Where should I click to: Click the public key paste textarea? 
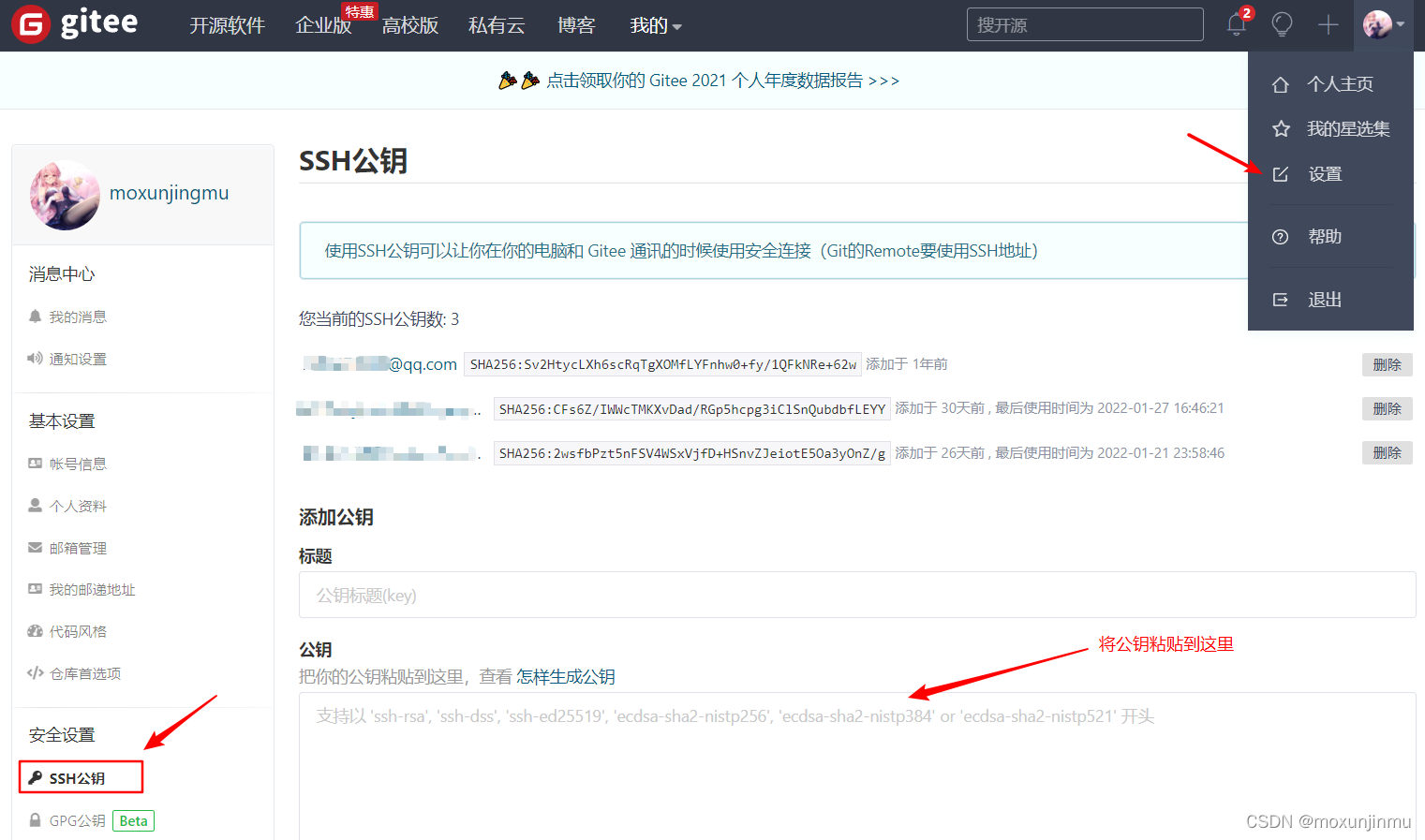point(857,766)
